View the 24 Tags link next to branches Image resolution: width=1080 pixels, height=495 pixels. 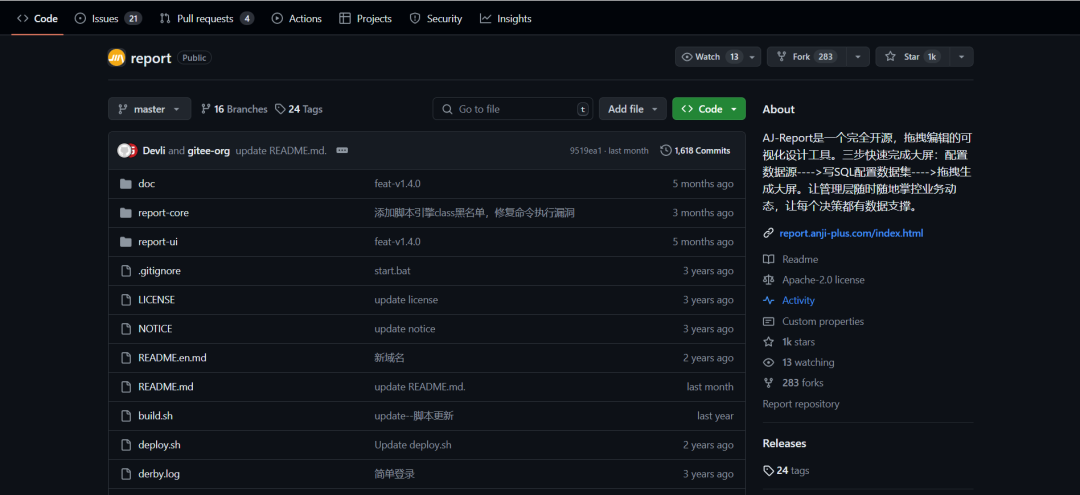(x=298, y=109)
